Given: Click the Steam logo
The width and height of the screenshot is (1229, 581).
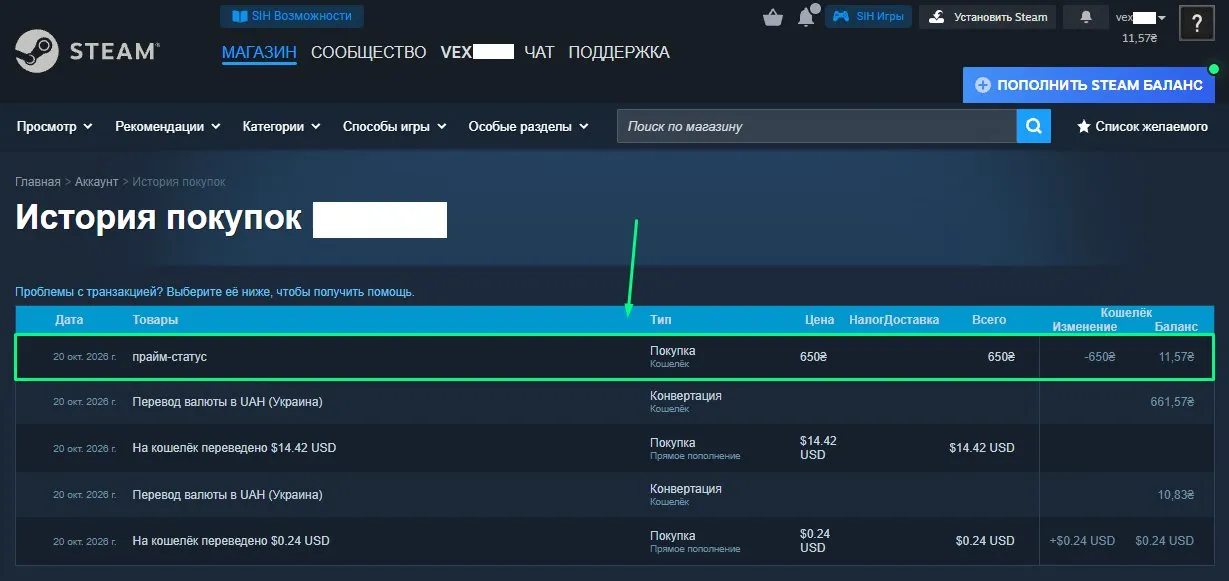Looking at the screenshot, I should click(86, 51).
